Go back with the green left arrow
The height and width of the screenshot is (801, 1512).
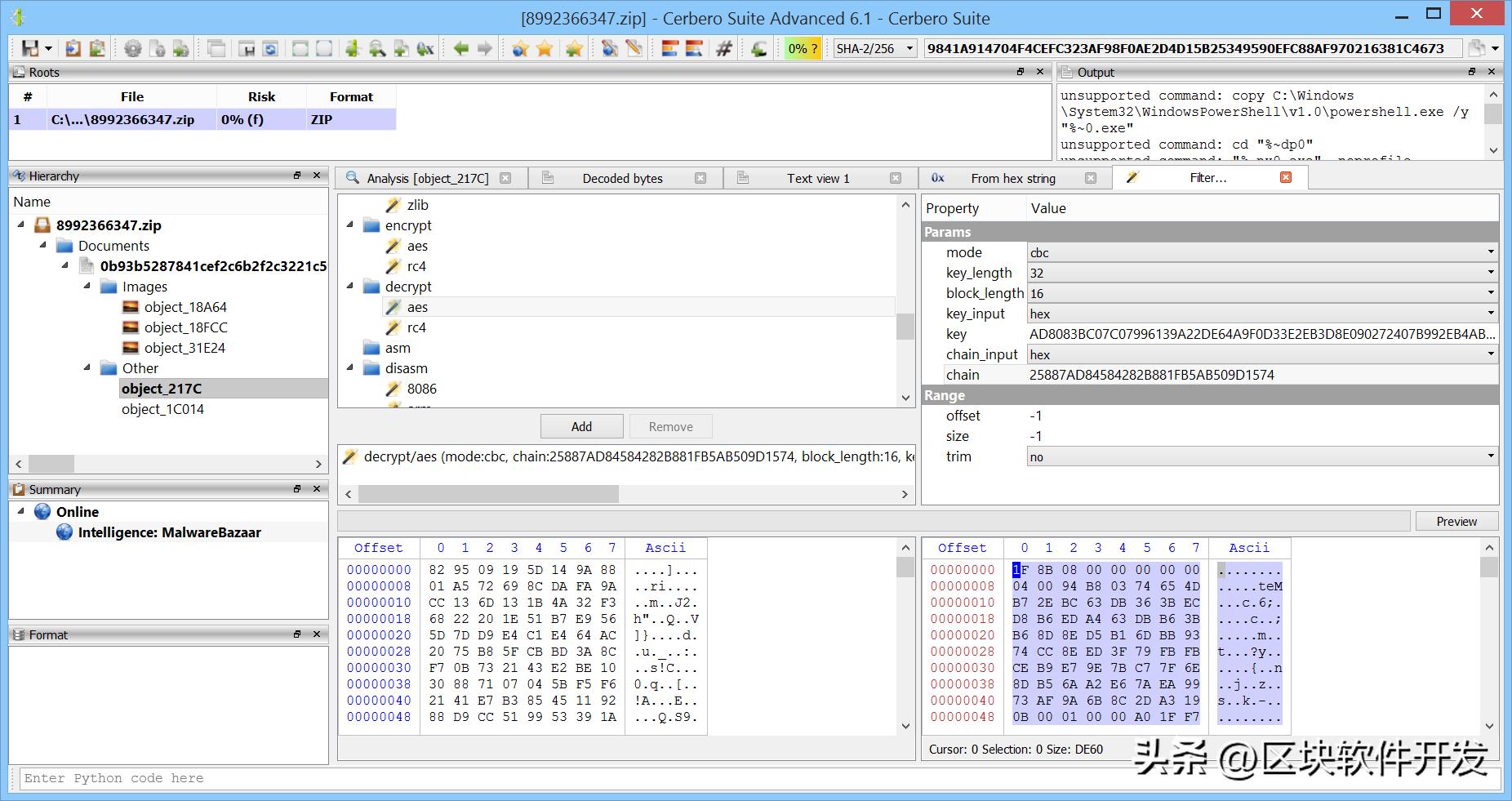coord(461,49)
